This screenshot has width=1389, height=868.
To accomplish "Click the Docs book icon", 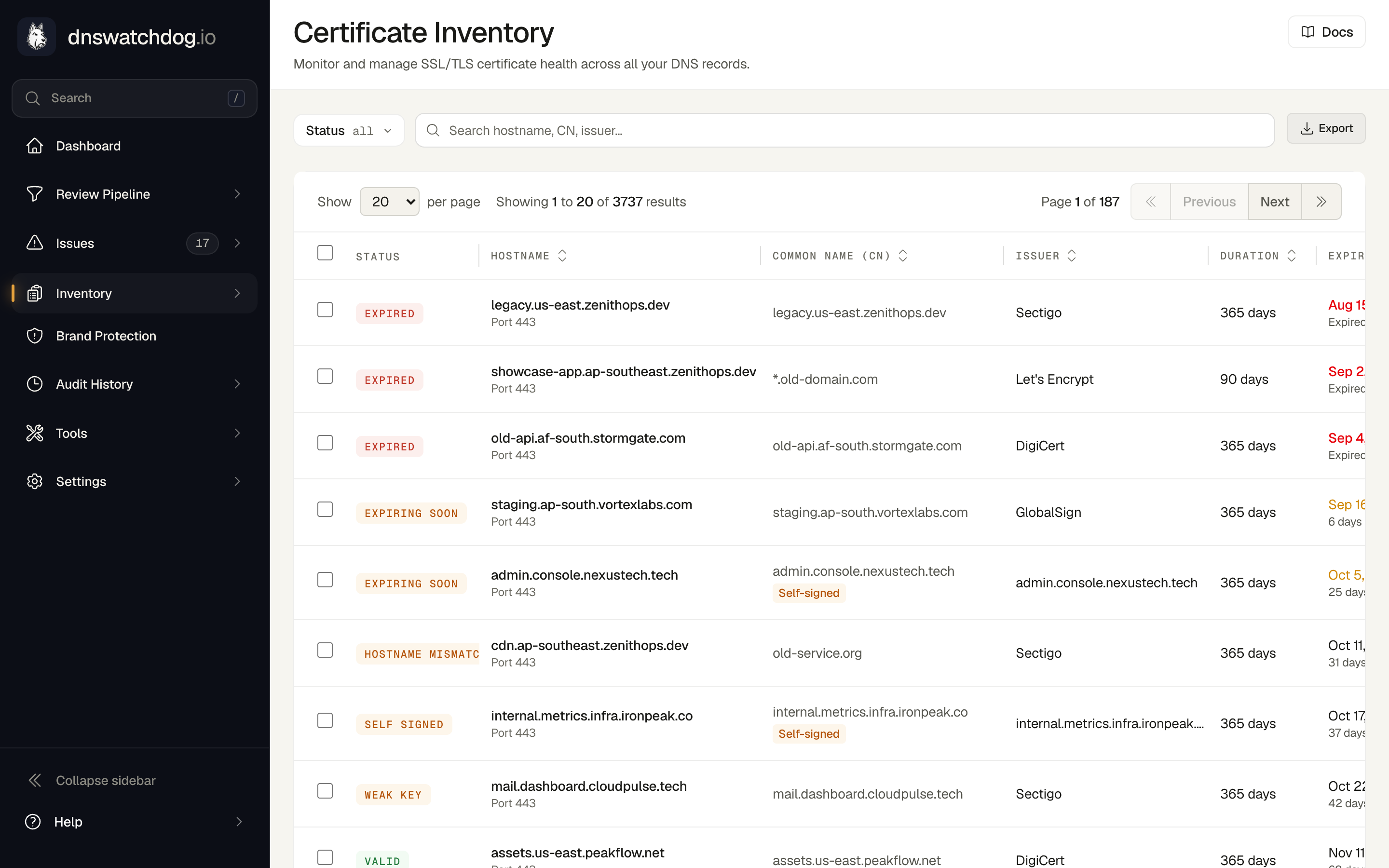I will 1307,32.
